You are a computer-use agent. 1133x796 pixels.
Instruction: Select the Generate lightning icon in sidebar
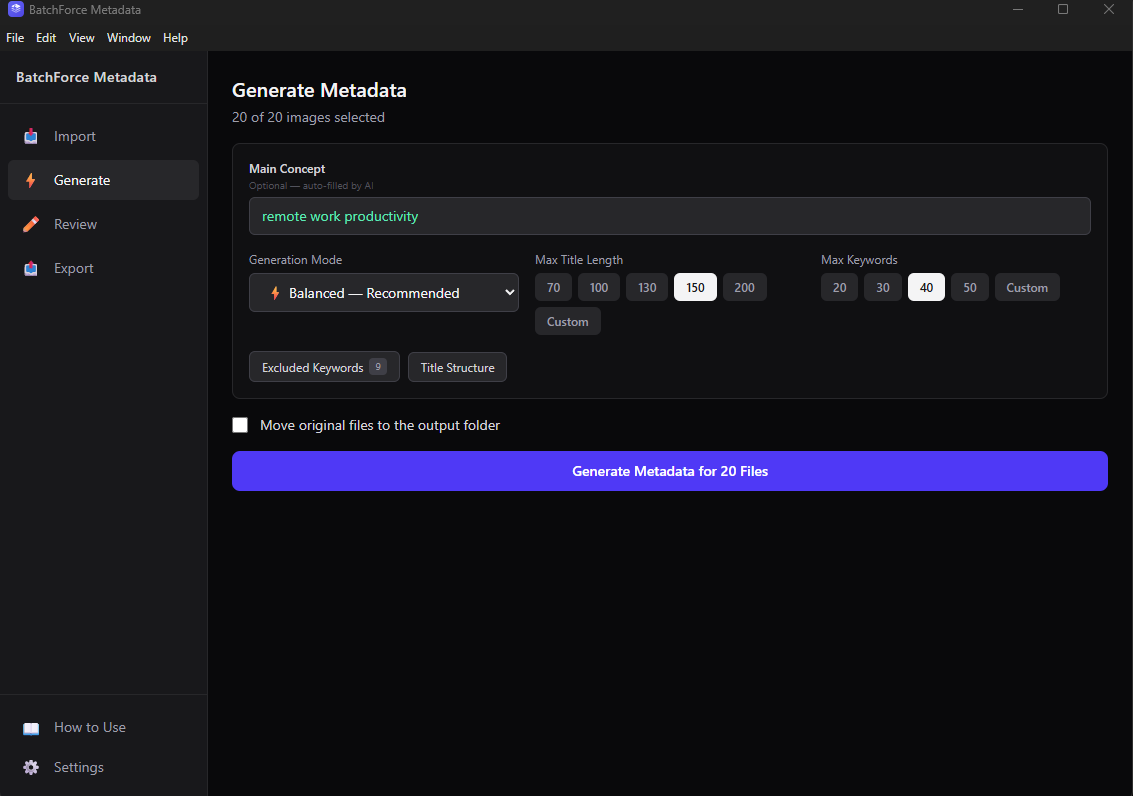31,180
